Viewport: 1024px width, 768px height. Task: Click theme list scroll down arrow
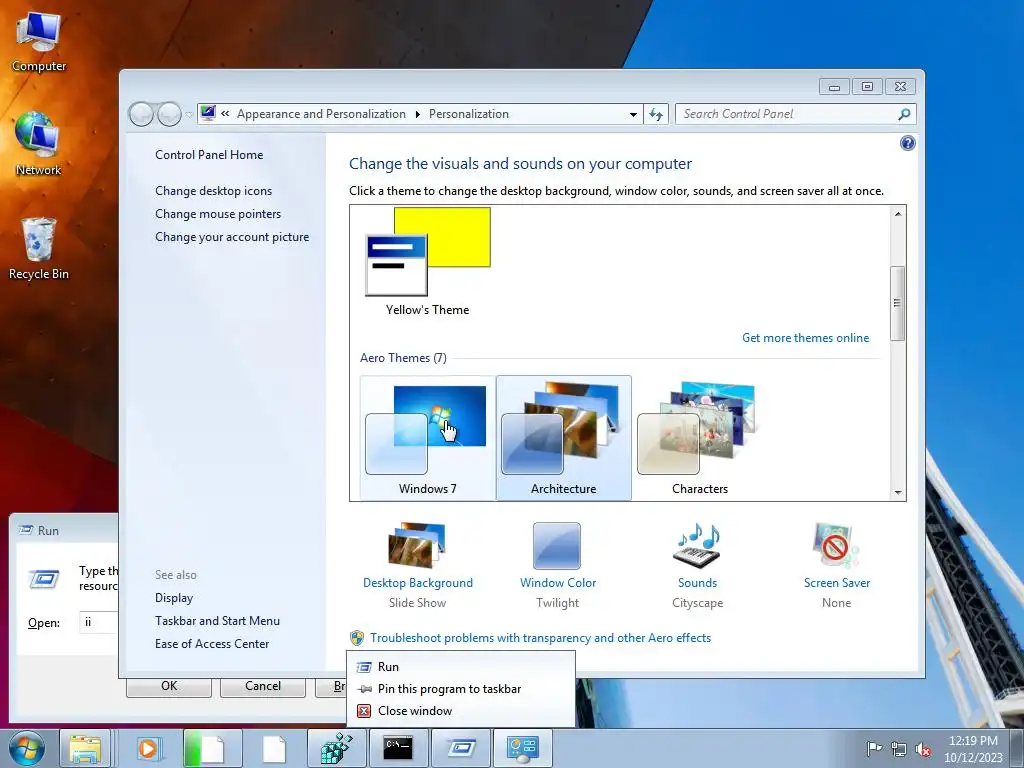[898, 492]
